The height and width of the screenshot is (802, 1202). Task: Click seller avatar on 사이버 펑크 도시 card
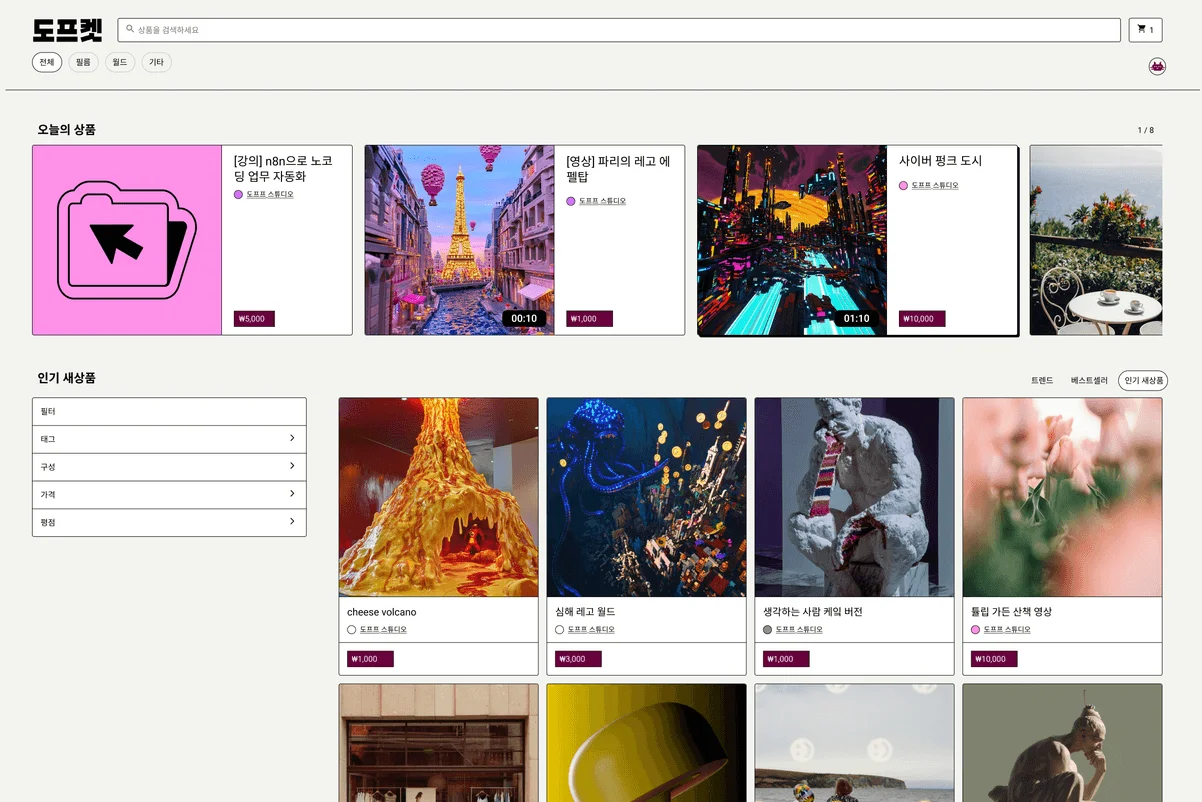(903, 186)
